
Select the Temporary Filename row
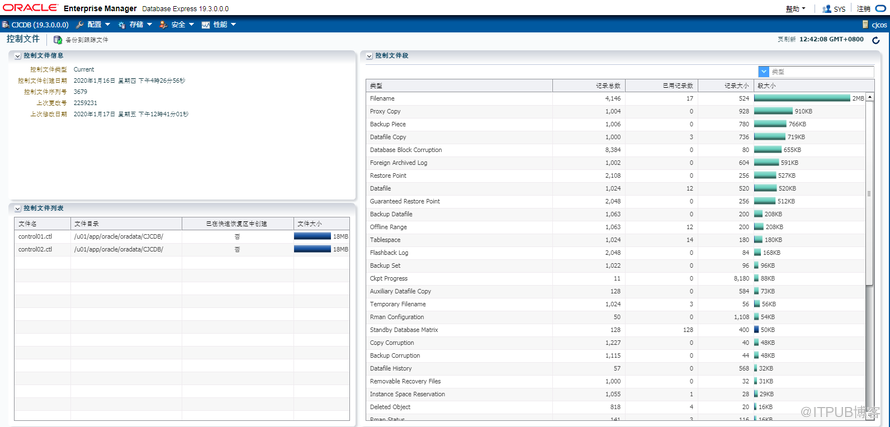(616, 304)
